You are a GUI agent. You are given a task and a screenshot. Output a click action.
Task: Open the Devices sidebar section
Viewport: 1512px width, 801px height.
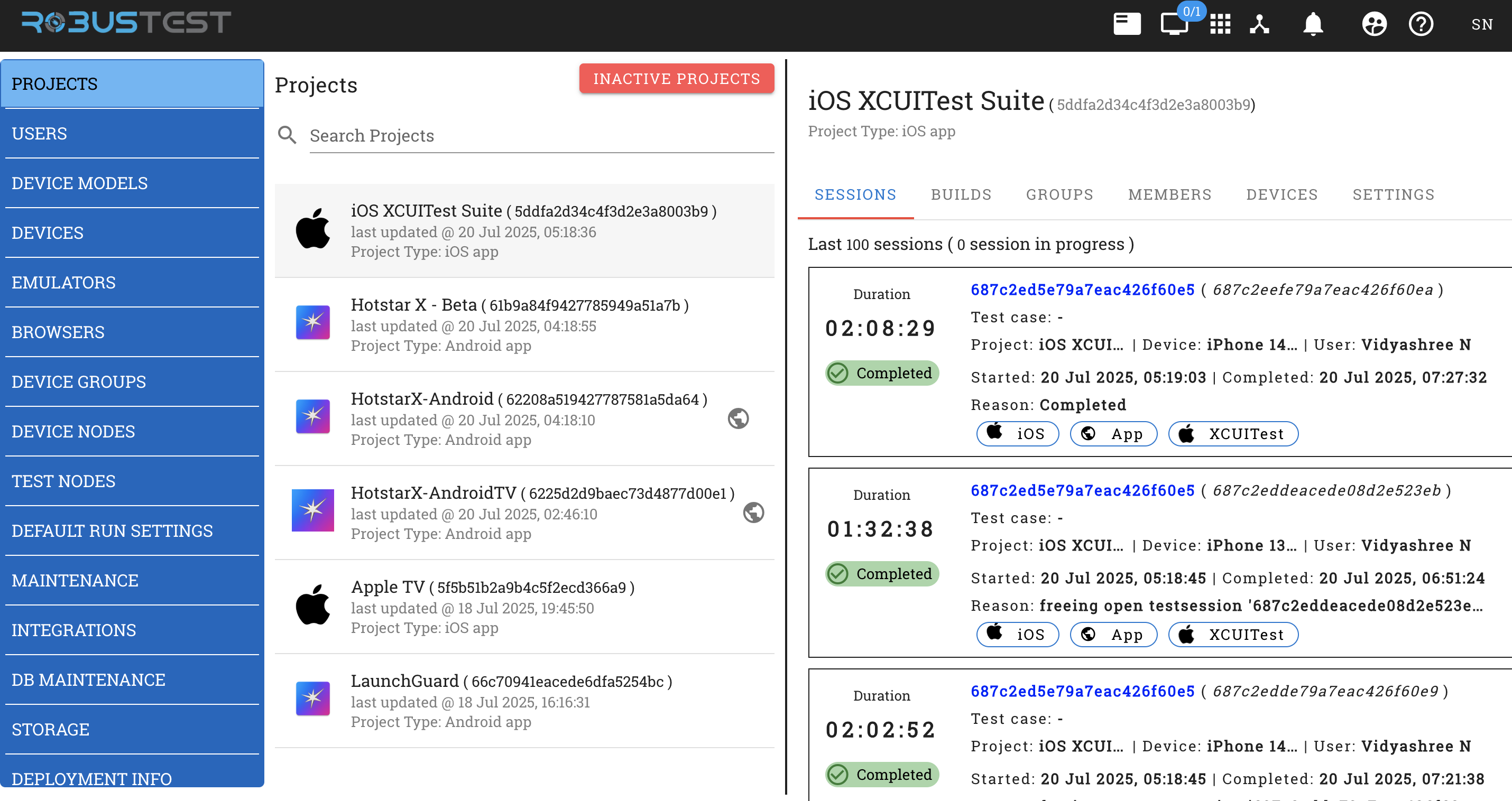132,233
